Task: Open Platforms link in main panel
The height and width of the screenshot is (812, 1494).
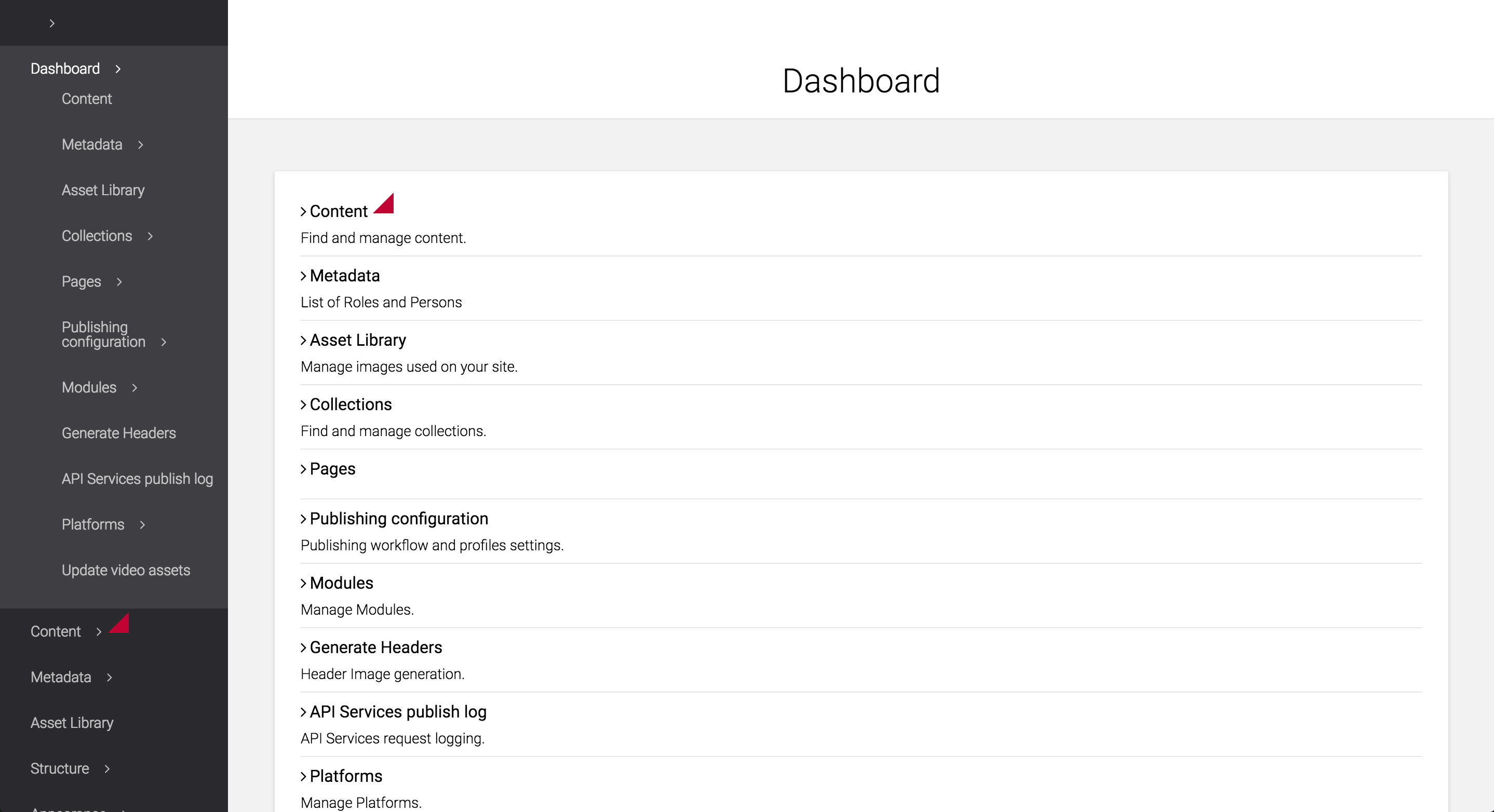Action: [x=346, y=776]
